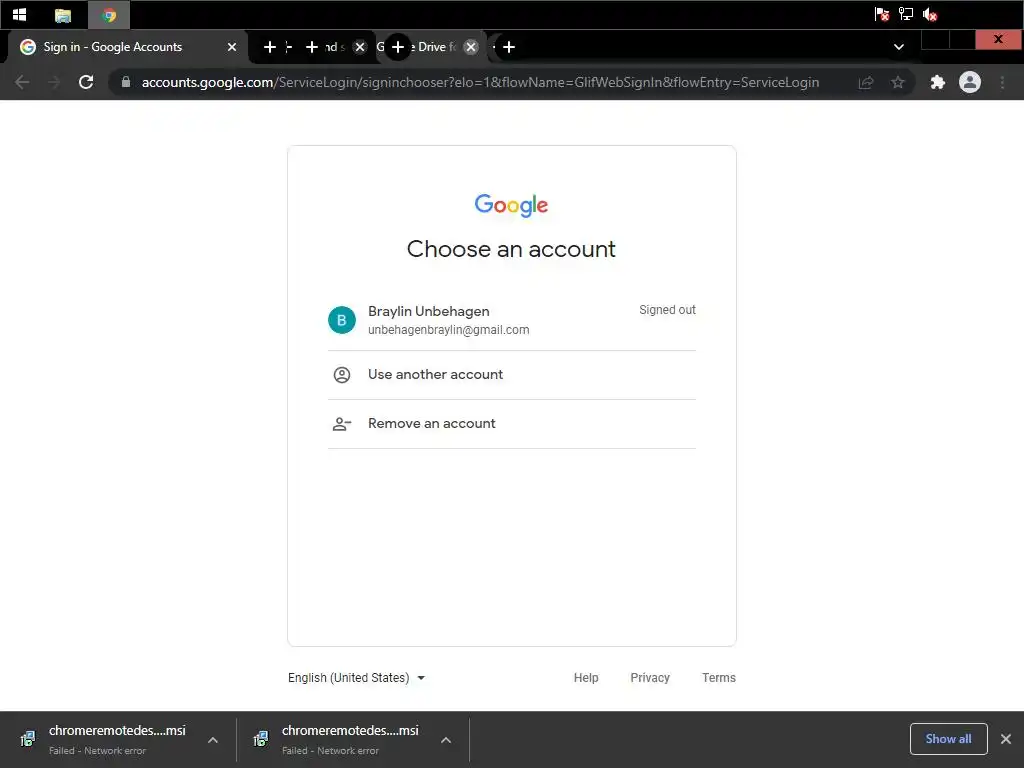This screenshot has height=768, width=1024.
Task: Close the Drive tab
Action: 471,47
